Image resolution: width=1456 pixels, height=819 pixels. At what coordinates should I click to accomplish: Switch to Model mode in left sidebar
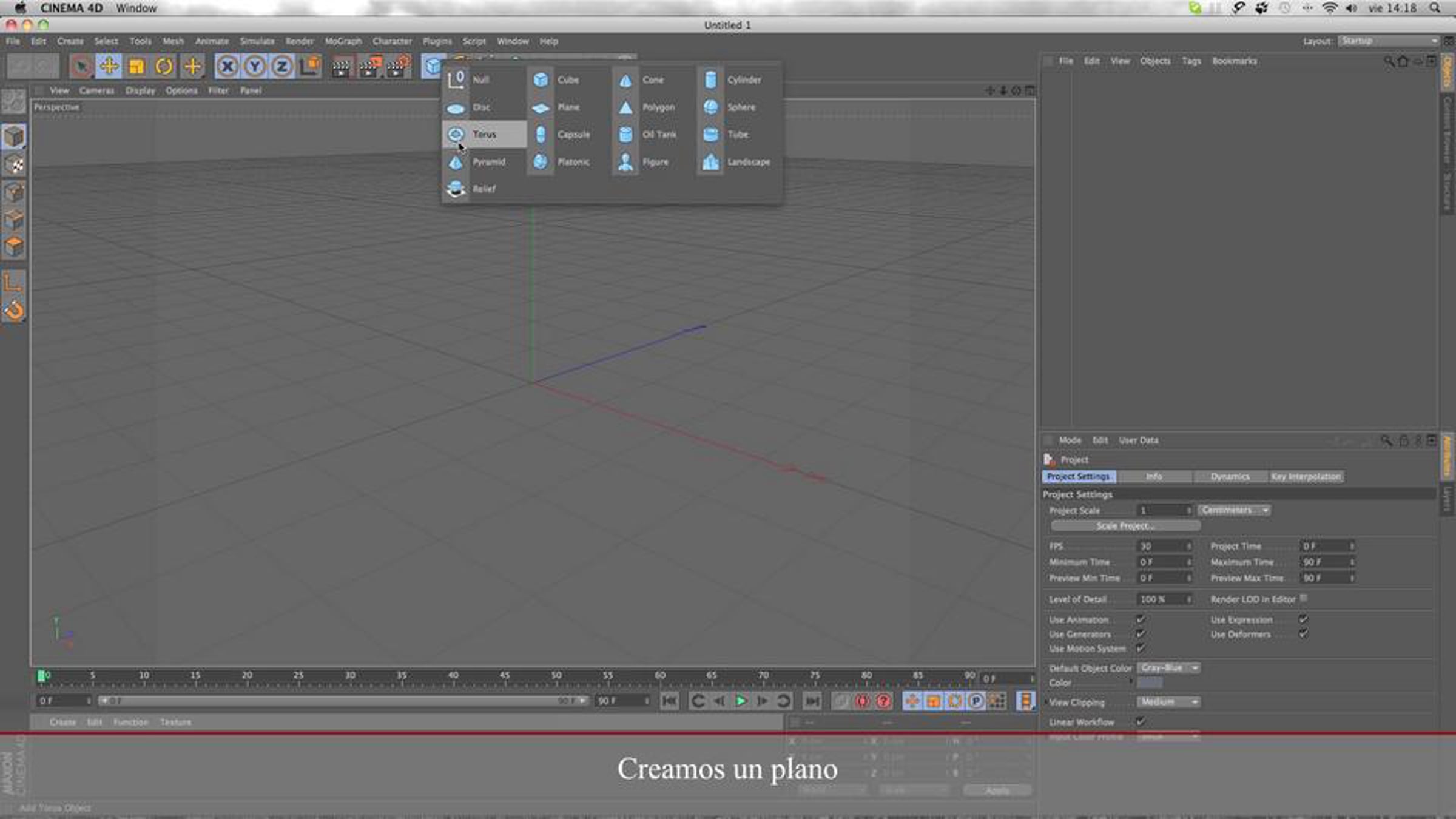pyautogui.click(x=13, y=136)
